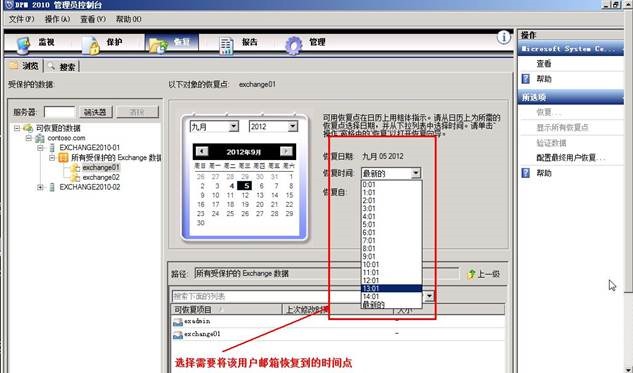Click the 路径 path field
Viewport: 633px width, 373px height.
tap(327, 274)
